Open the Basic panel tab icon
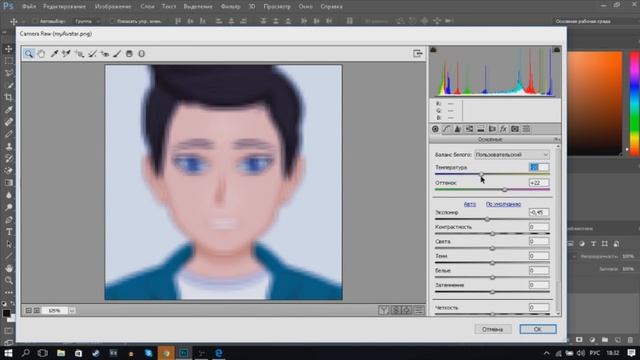 [x=435, y=129]
